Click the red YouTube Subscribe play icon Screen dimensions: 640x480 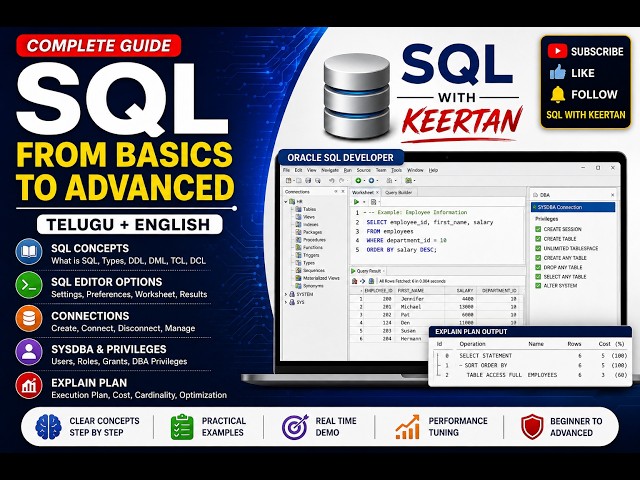557,51
